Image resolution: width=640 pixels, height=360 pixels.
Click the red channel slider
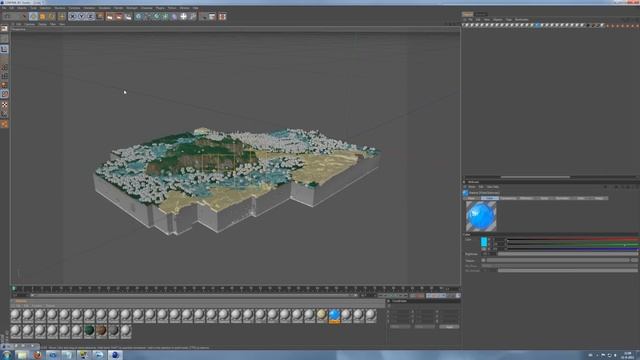(x=572, y=240)
